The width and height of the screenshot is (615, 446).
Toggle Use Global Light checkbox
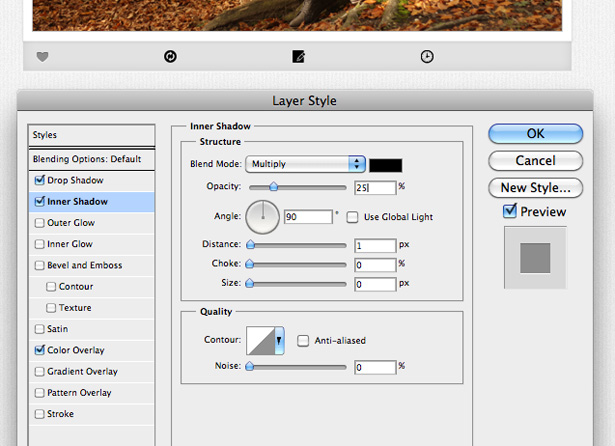[x=352, y=217]
